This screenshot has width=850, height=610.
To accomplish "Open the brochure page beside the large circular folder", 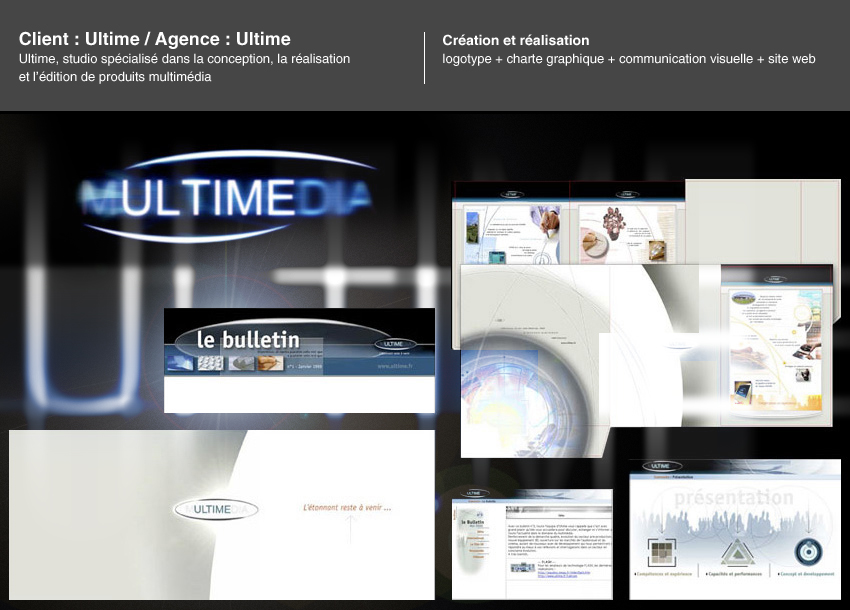I will point(776,345).
